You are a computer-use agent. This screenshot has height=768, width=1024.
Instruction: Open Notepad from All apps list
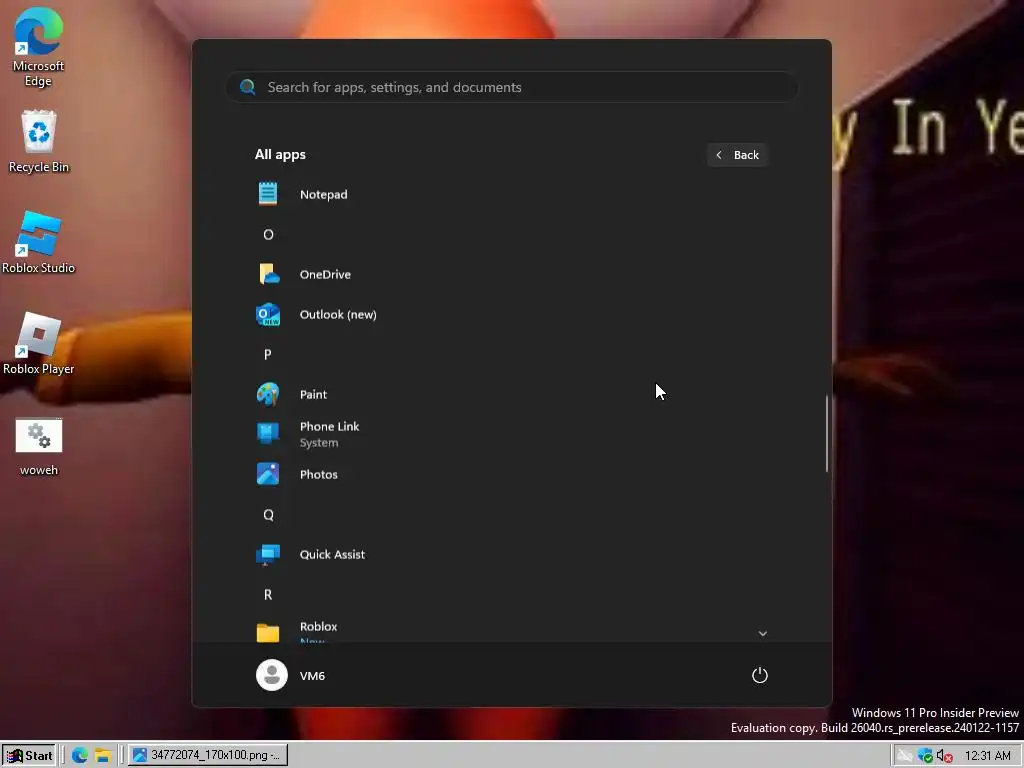pyautogui.click(x=511, y=194)
